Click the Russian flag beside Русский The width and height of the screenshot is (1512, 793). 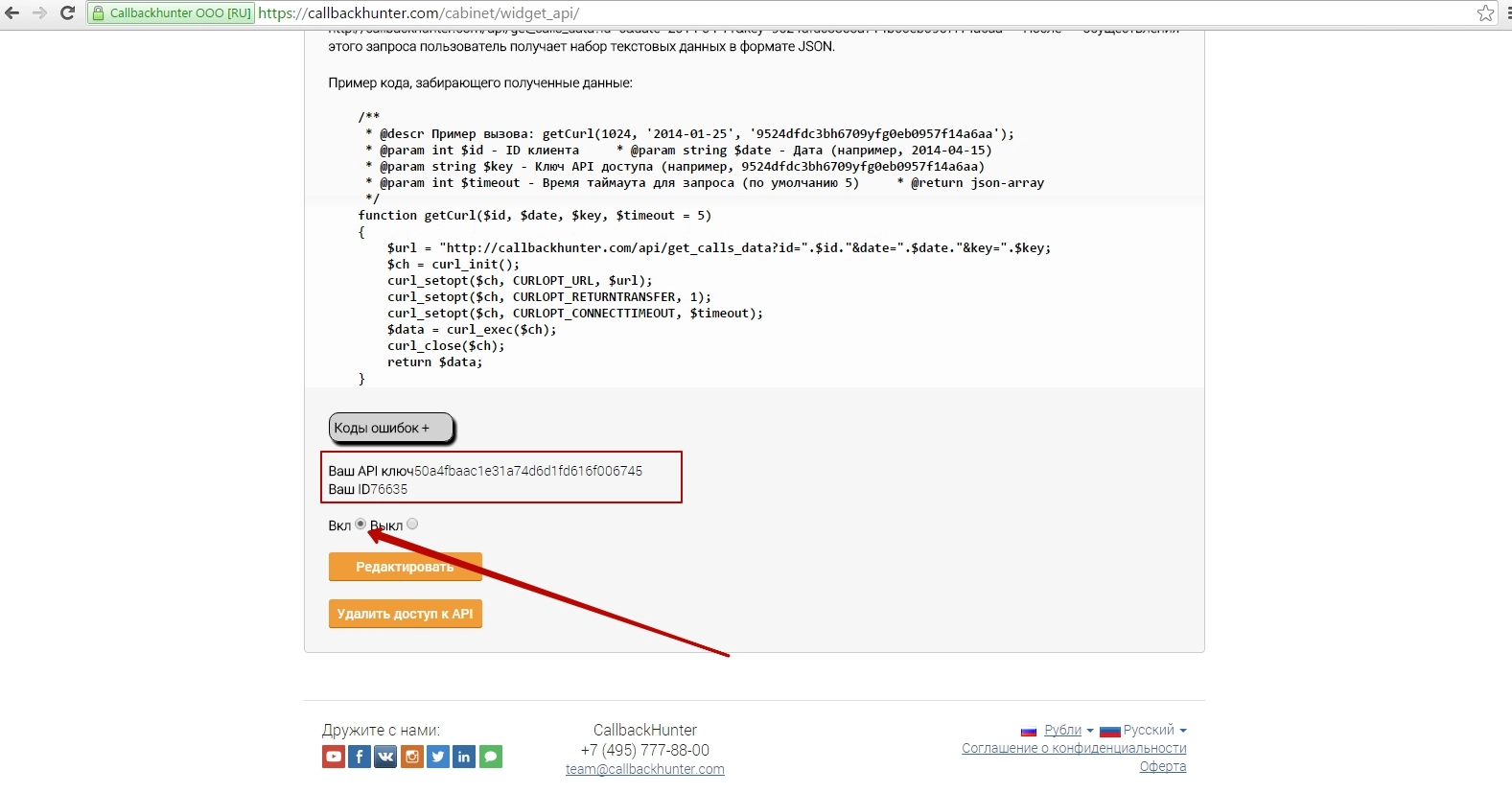[1110, 732]
